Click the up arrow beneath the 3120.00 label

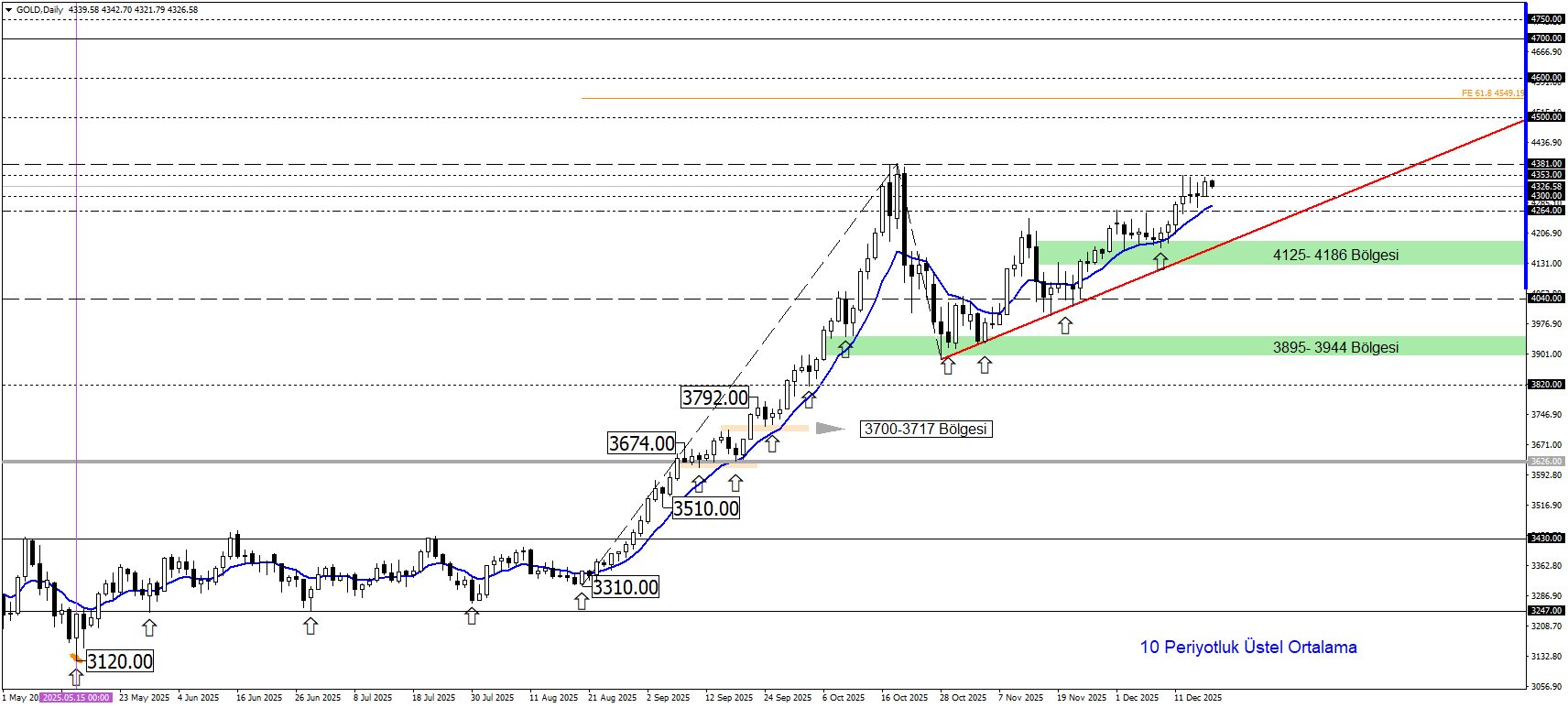click(x=76, y=677)
